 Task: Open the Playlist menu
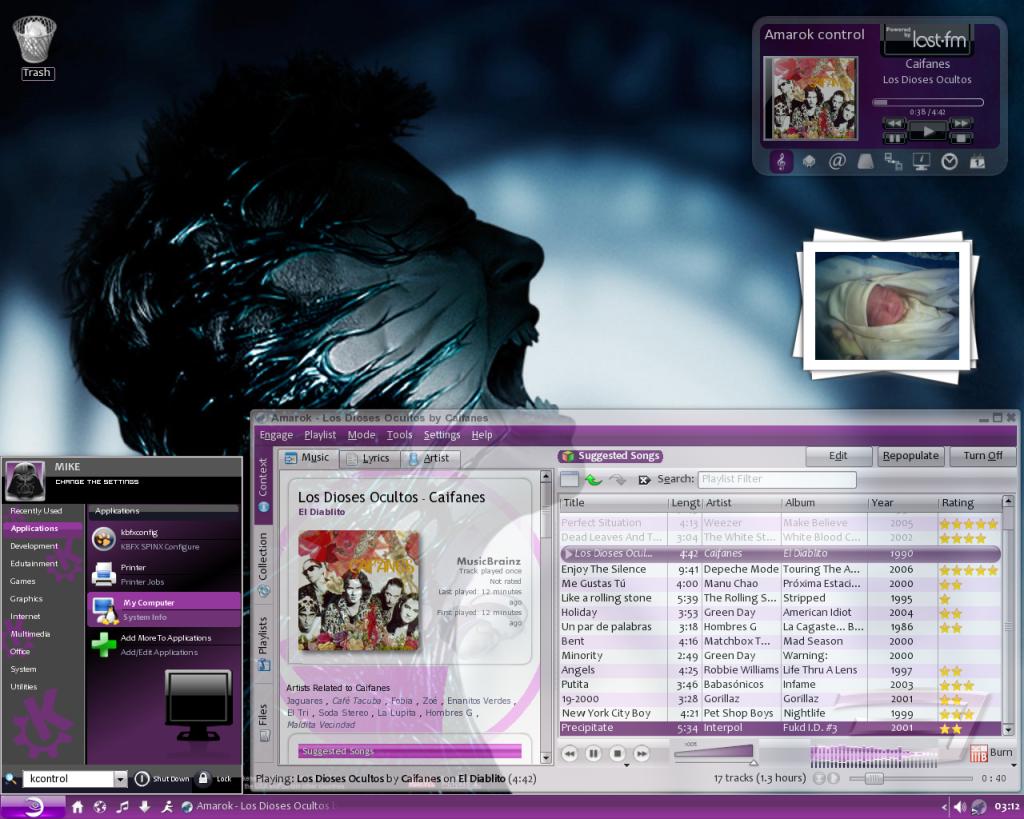(320, 435)
